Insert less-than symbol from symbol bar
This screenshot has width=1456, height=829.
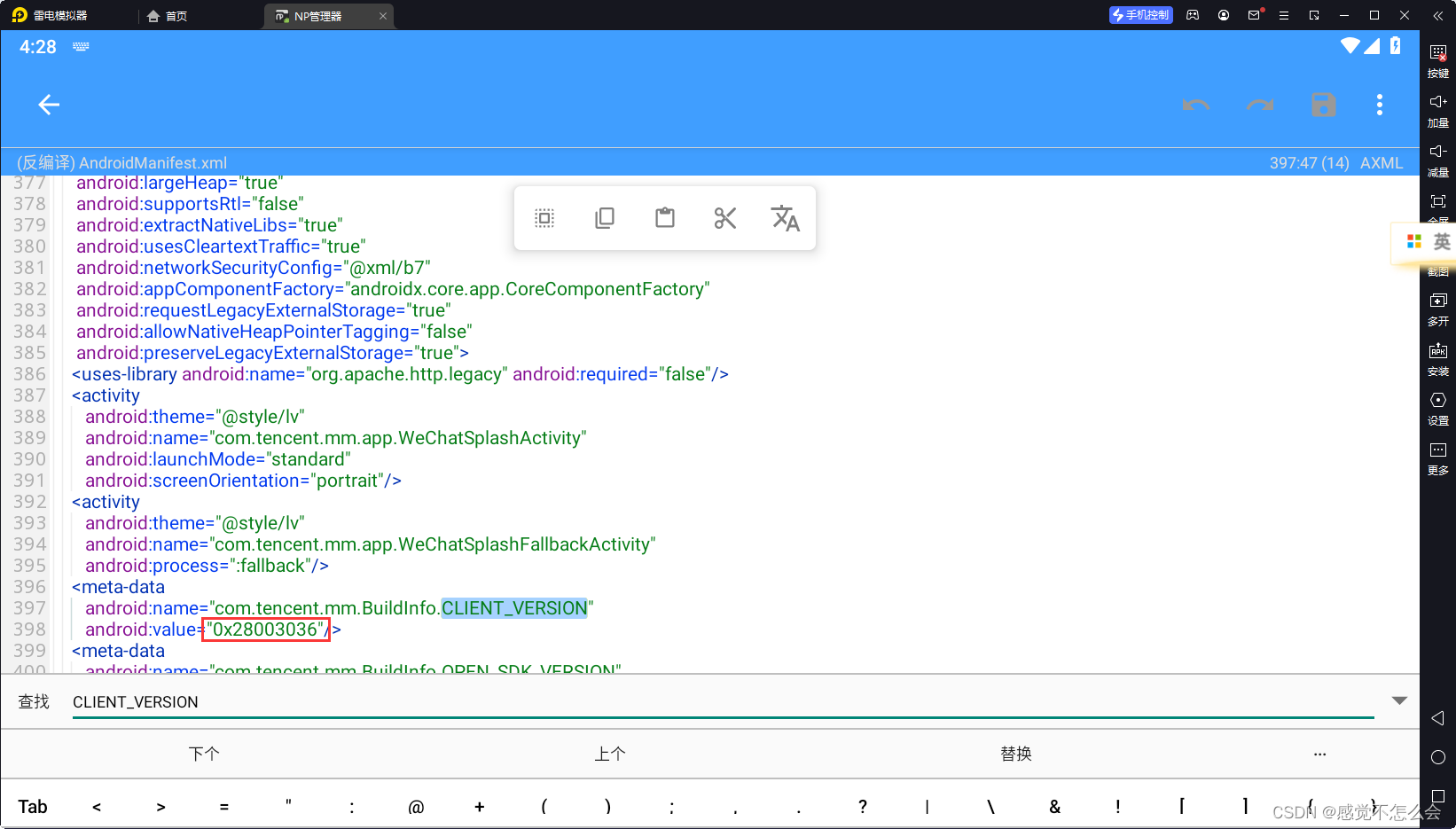tap(97, 807)
